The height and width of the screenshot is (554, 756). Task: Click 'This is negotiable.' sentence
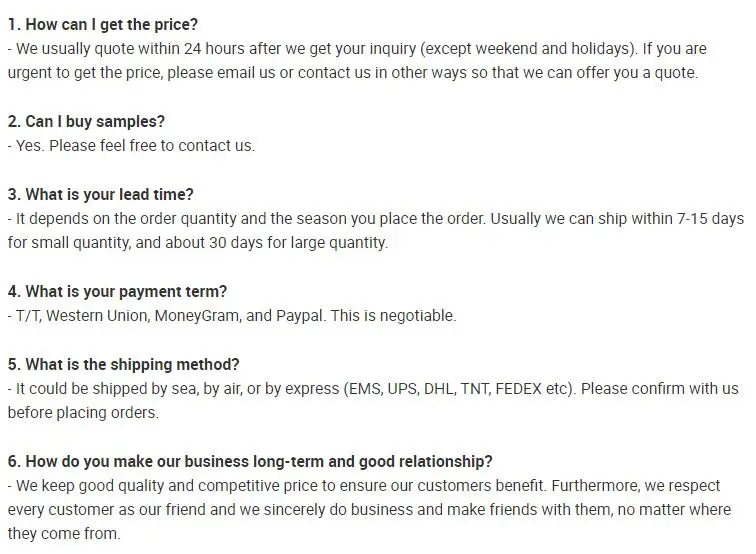point(392,316)
